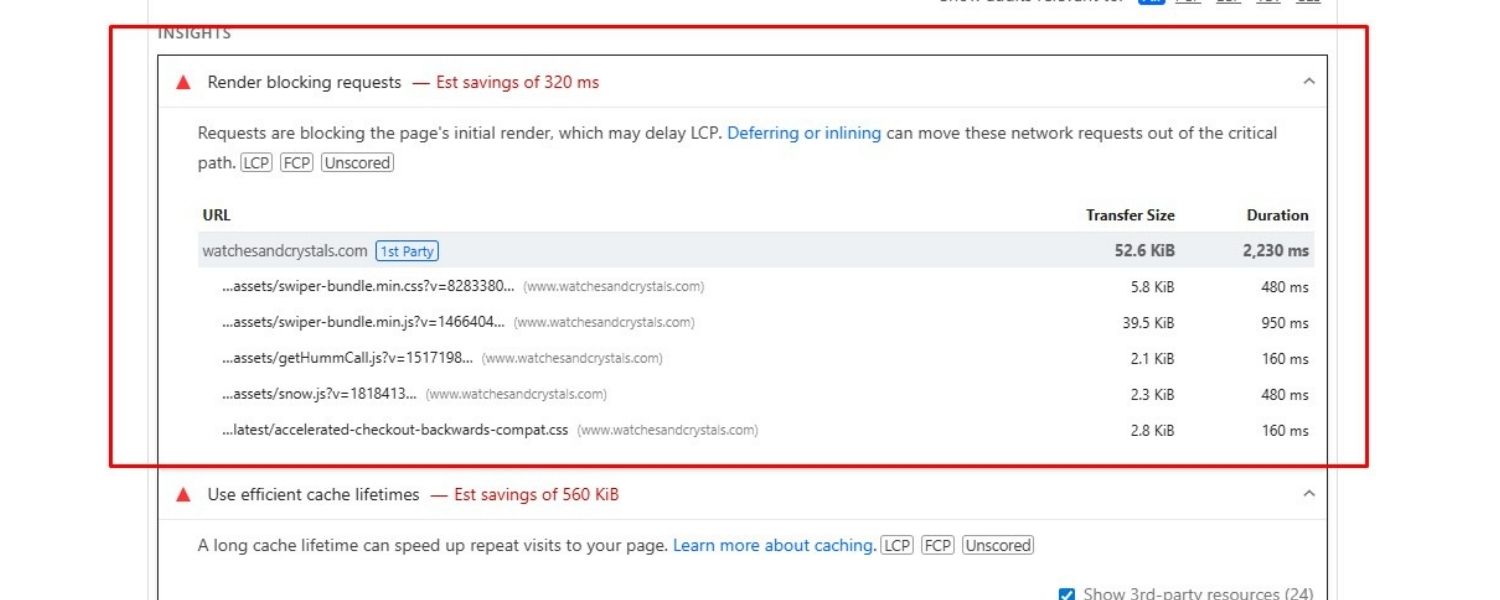The height and width of the screenshot is (600, 1500).
Task: Collapse the Use efficient cache lifetimes chevron
Action: (x=1309, y=494)
